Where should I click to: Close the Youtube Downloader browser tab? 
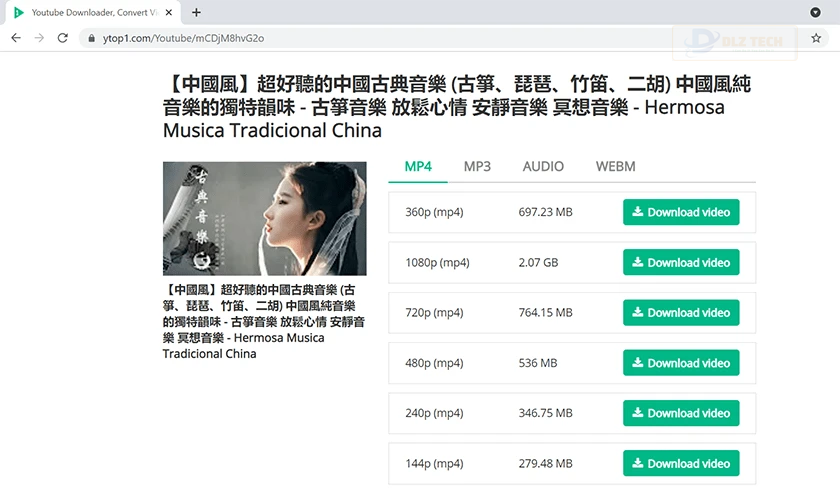[169, 12]
